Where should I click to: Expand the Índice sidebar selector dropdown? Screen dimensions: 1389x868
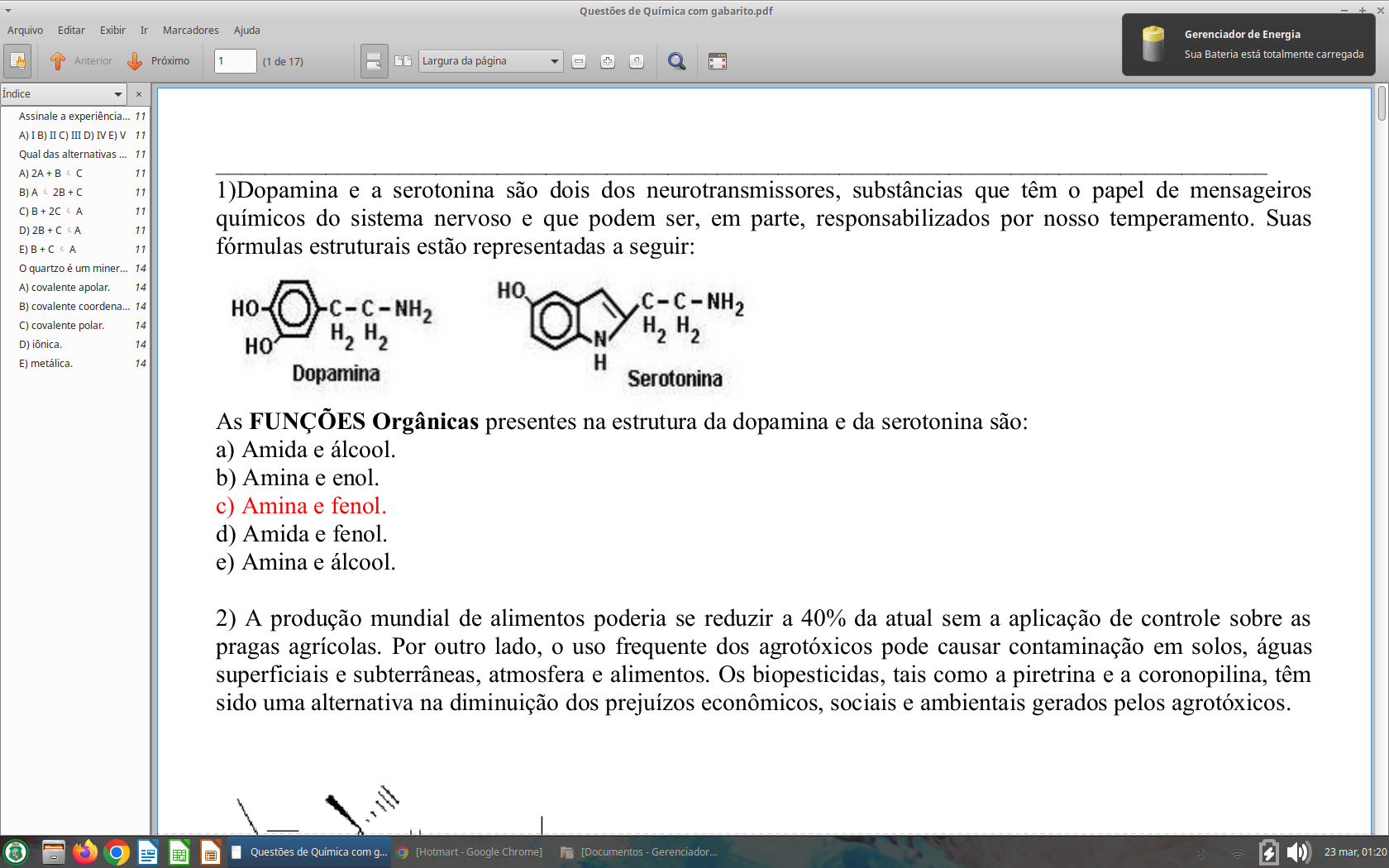point(63,94)
